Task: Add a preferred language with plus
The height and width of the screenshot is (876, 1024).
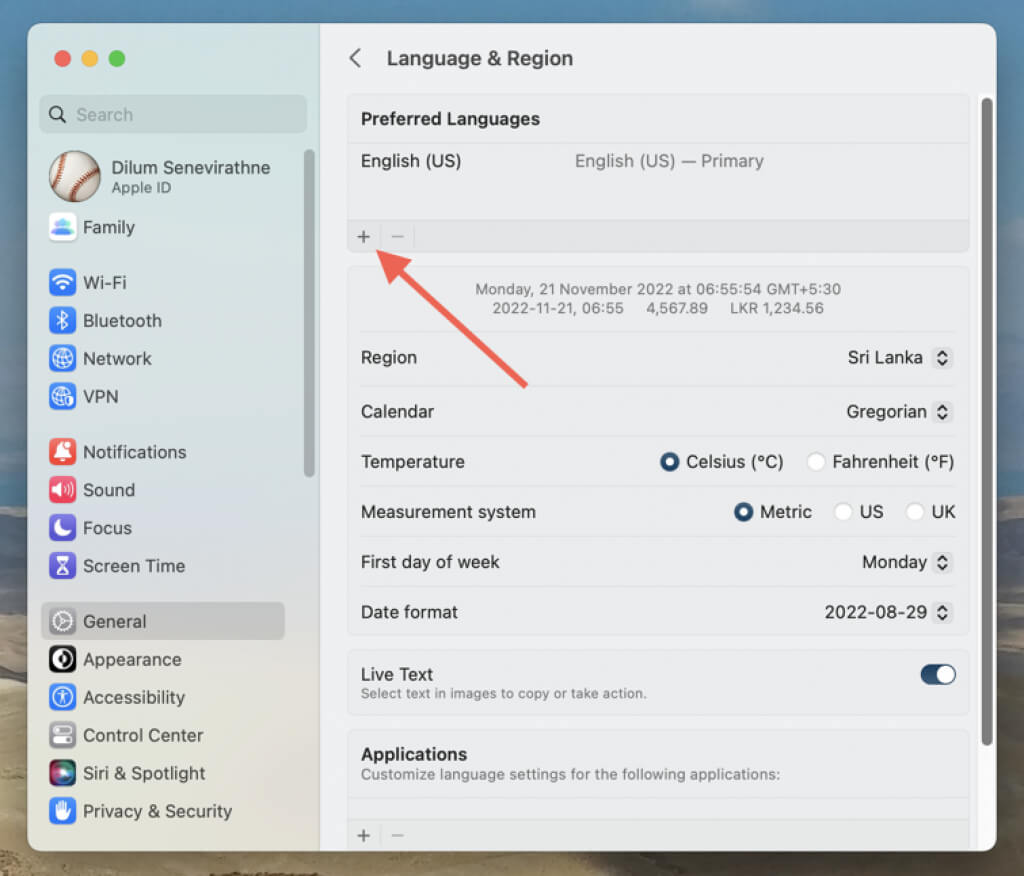Action: 364,236
